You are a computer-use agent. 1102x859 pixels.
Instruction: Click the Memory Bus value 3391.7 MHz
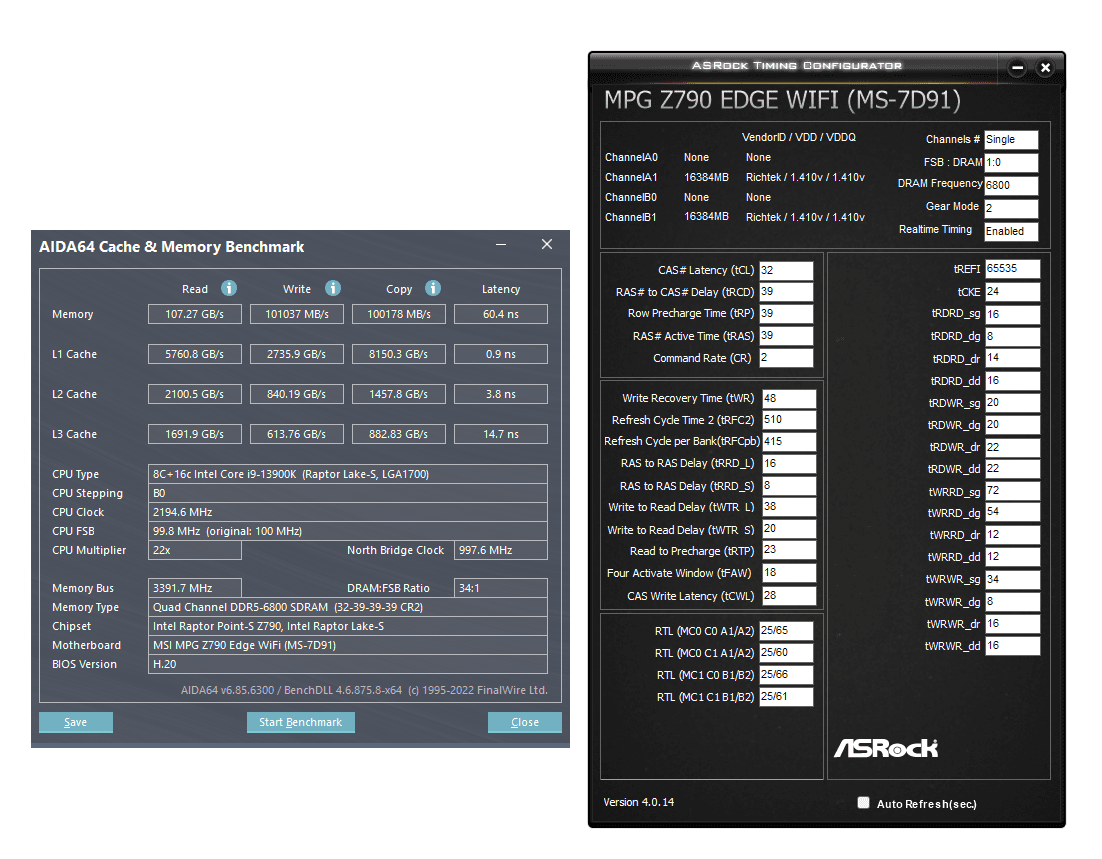pyautogui.click(x=195, y=588)
